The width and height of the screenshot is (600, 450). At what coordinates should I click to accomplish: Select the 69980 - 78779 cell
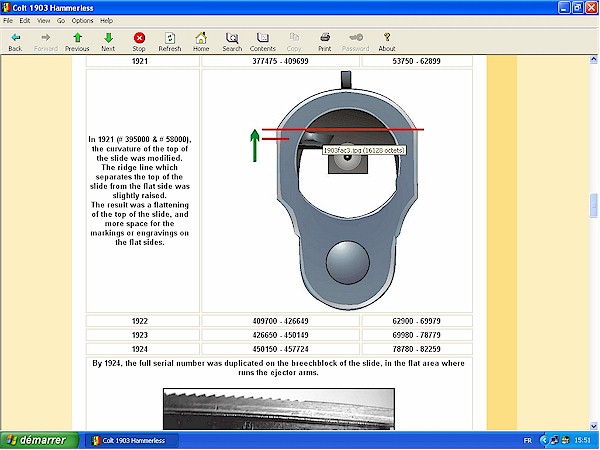[x=417, y=335]
